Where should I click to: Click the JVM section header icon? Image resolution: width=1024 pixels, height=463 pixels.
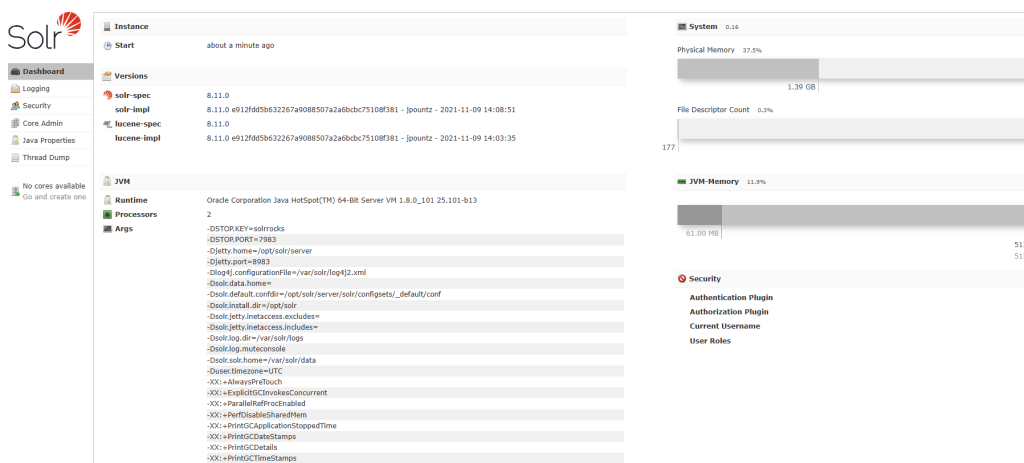pyautogui.click(x=107, y=182)
